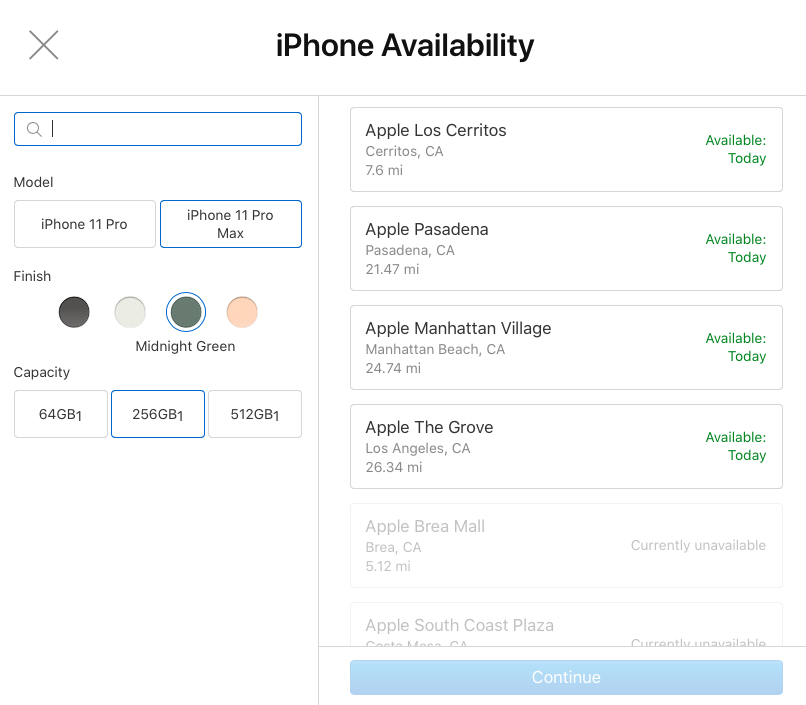The width and height of the screenshot is (806, 705).
Task: Click the Los Angeles, CA location text
Action: coord(418,449)
